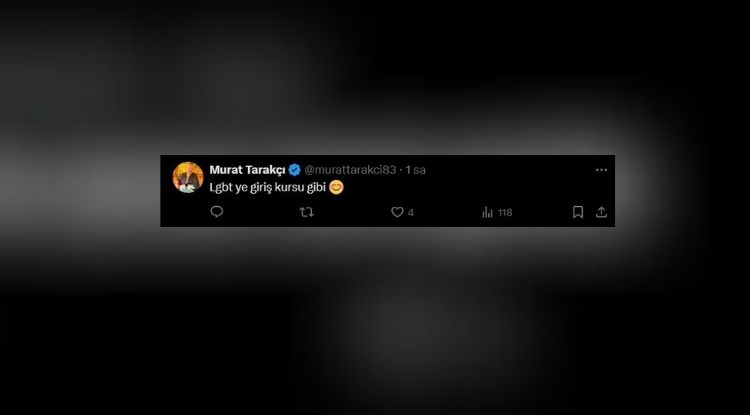Click the 118 view count number

click(x=505, y=213)
